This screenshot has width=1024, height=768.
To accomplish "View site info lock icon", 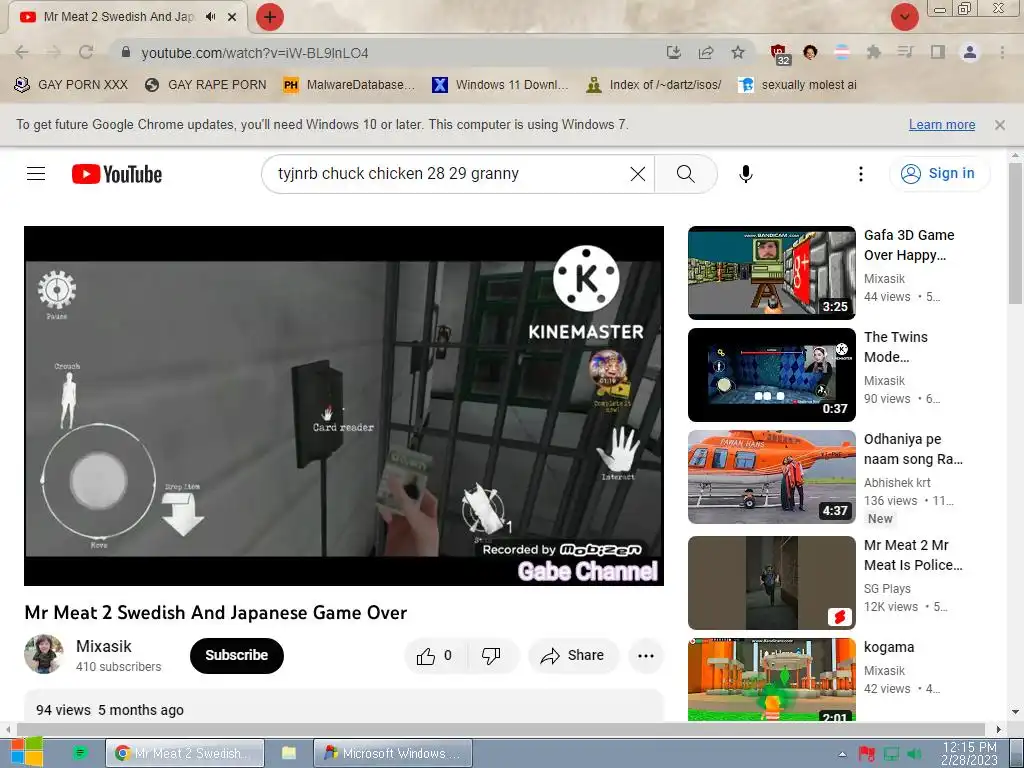I will (126, 52).
